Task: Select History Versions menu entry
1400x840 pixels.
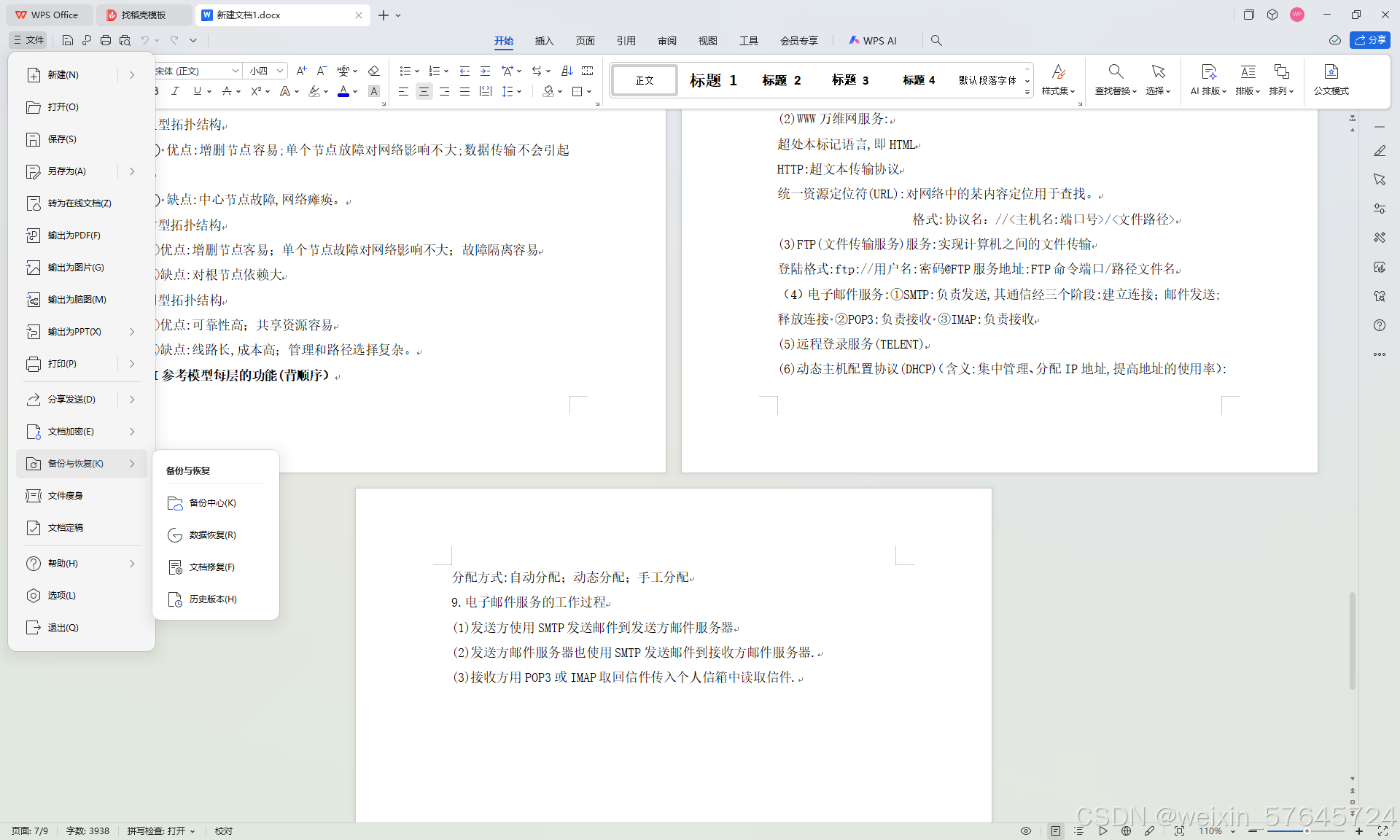Action: click(213, 599)
